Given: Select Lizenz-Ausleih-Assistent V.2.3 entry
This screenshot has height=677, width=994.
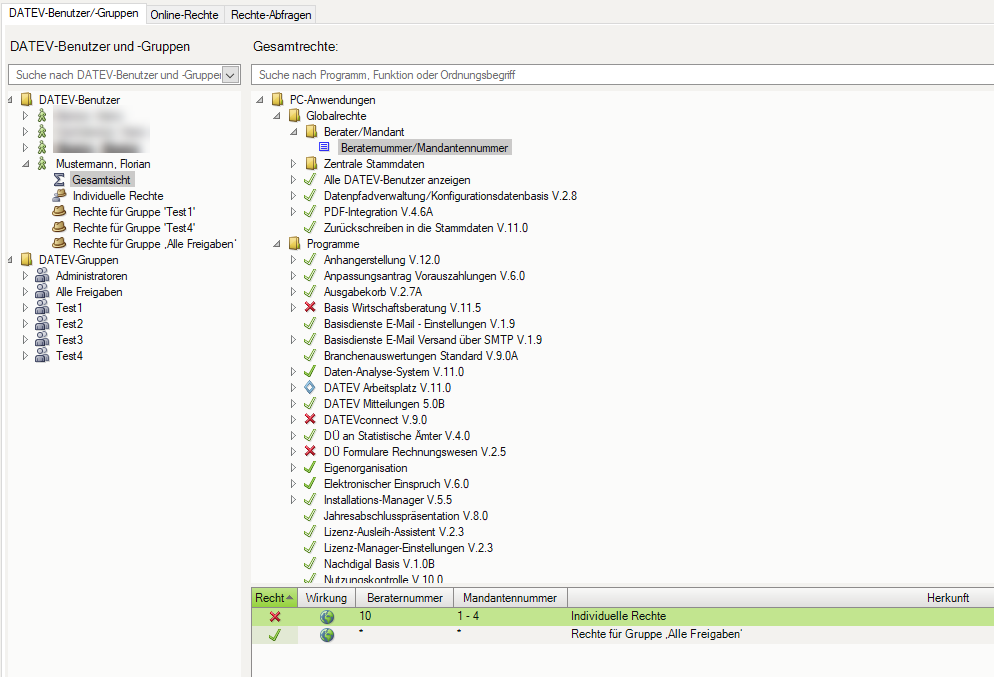Looking at the screenshot, I should (x=394, y=531).
